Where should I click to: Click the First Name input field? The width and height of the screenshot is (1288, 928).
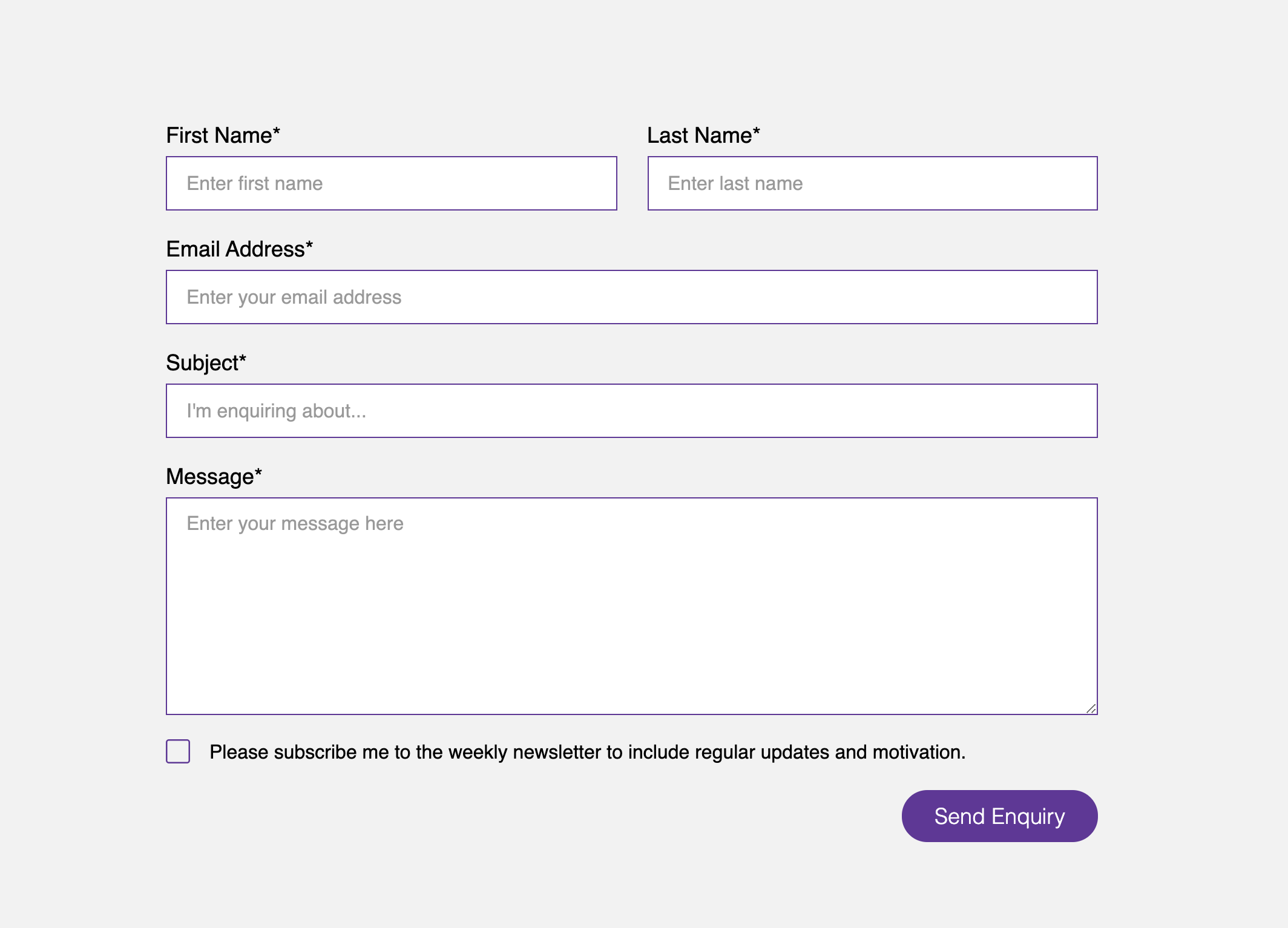391,183
